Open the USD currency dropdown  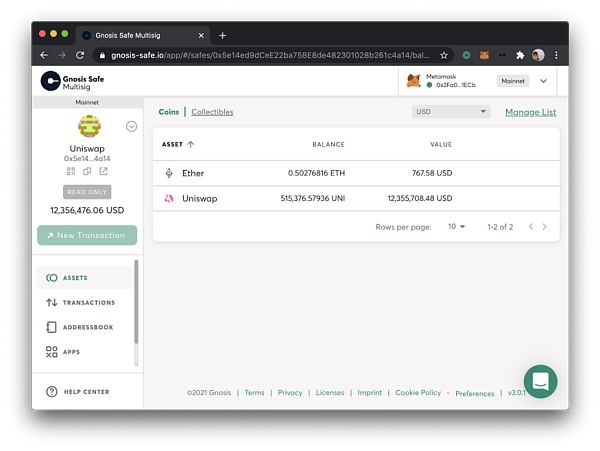[451, 112]
